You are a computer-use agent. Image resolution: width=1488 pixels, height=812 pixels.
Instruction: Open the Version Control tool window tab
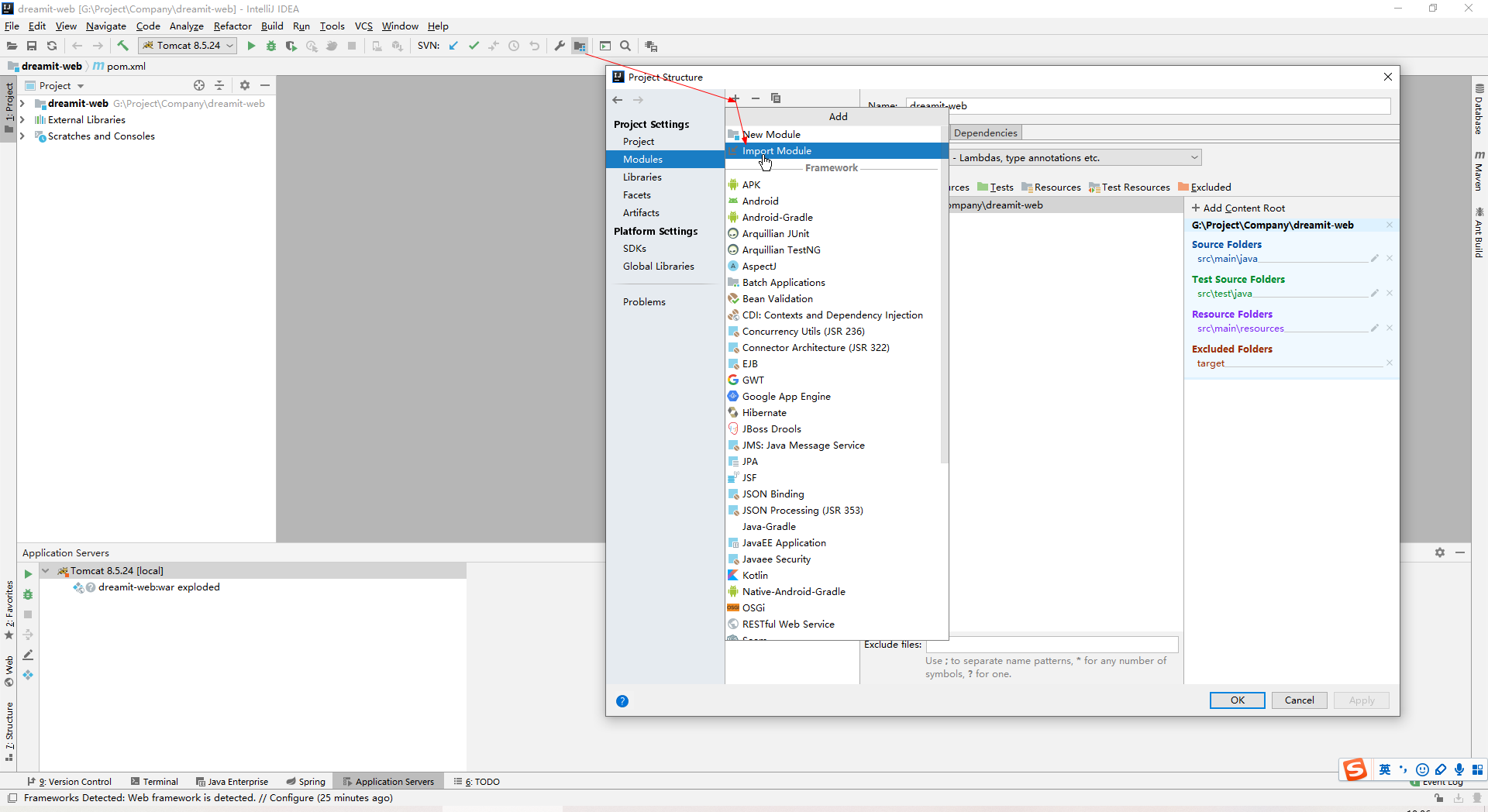pyautogui.click(x=70, y=782)
